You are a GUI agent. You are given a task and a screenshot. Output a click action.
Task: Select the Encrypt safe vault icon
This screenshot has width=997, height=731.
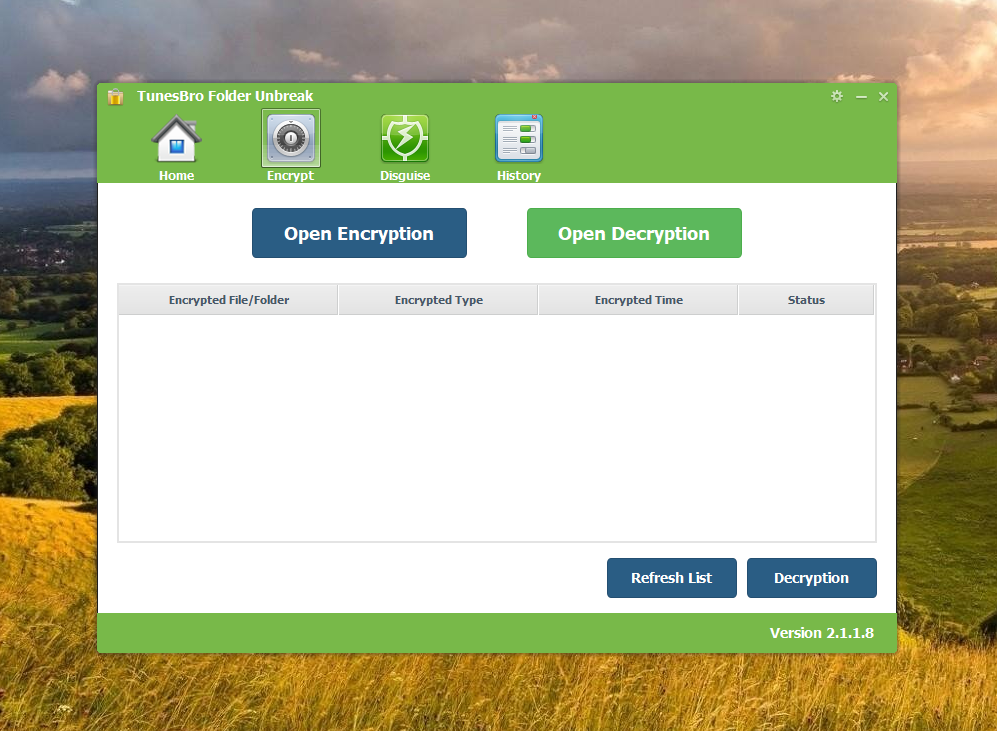[290, 139]
